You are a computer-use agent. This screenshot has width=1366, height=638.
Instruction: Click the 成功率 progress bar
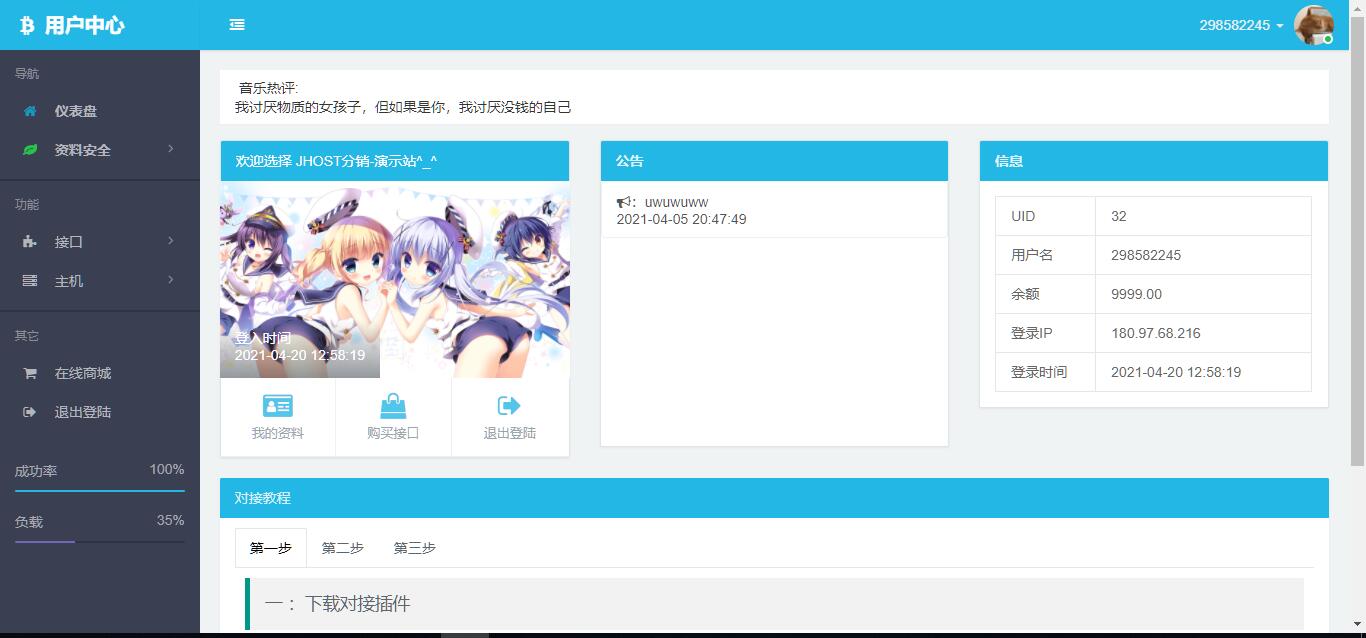(x=100, y=491)
